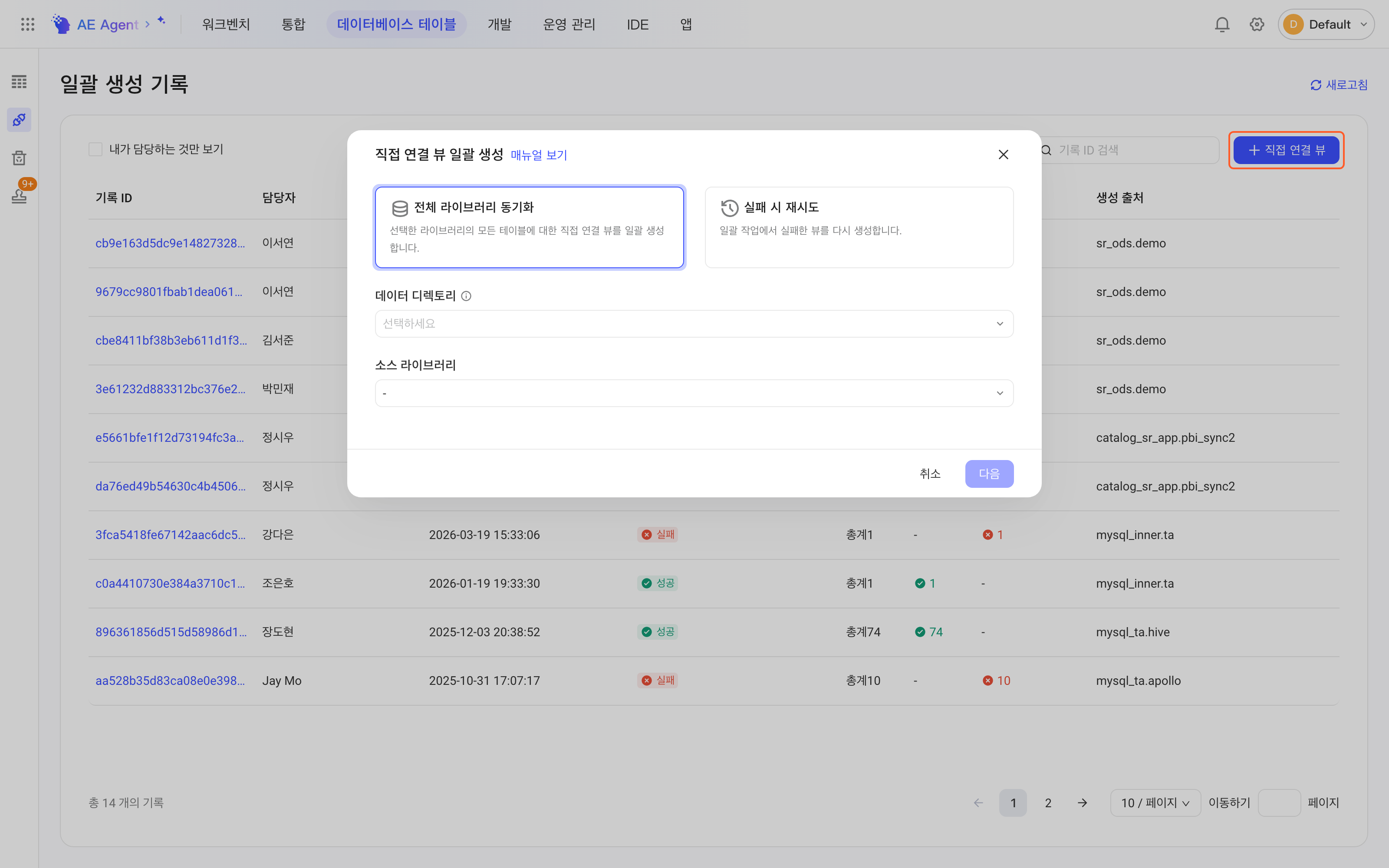The width and height of the screenshot is (1389, 868).
Task: Click the Default user avatar
Action: [x=1293, y=24]
